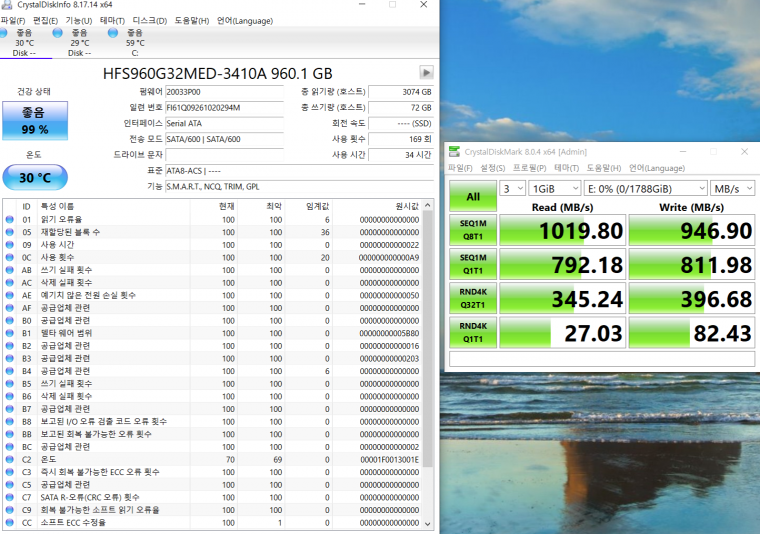Open the unit dropdown showing MB/s
Image resolution: width=760 pixels, height=534 pixels.
coord(733,188)
